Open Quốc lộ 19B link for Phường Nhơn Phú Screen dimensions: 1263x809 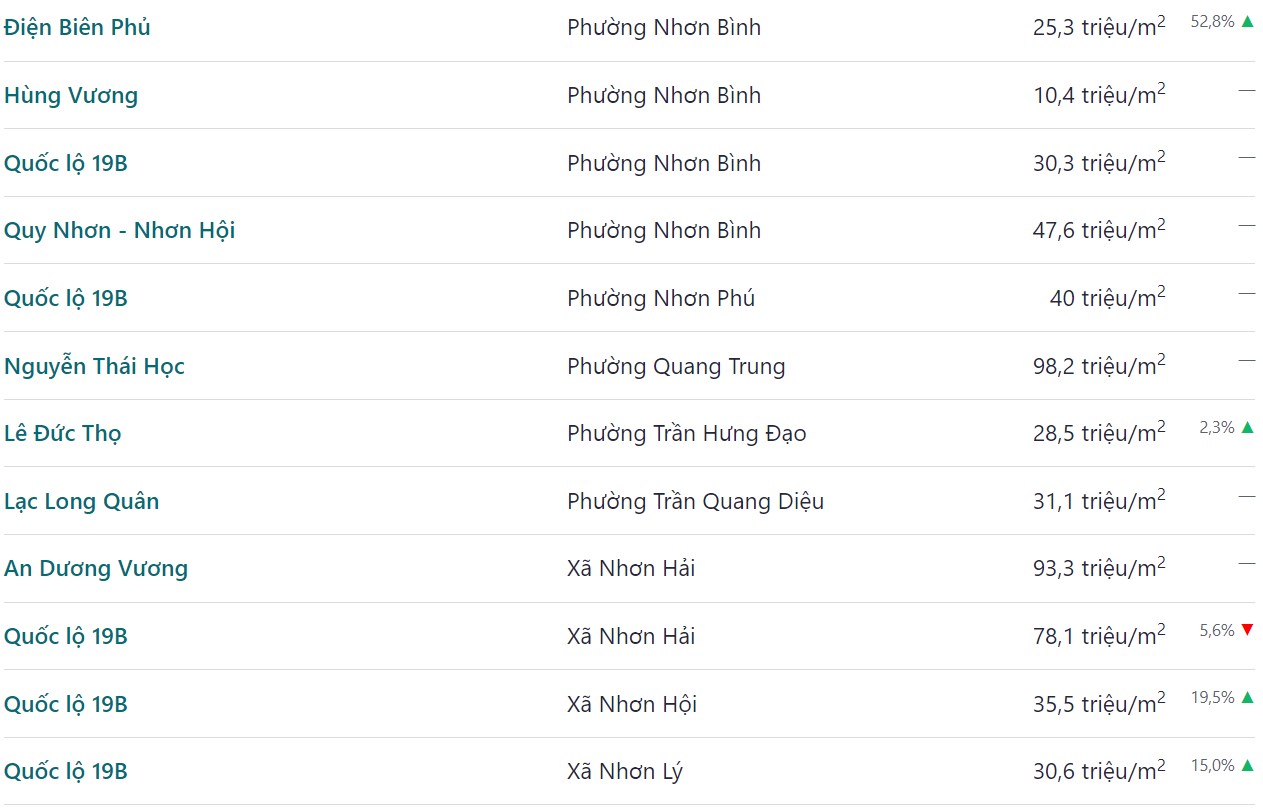coord(66,298)
